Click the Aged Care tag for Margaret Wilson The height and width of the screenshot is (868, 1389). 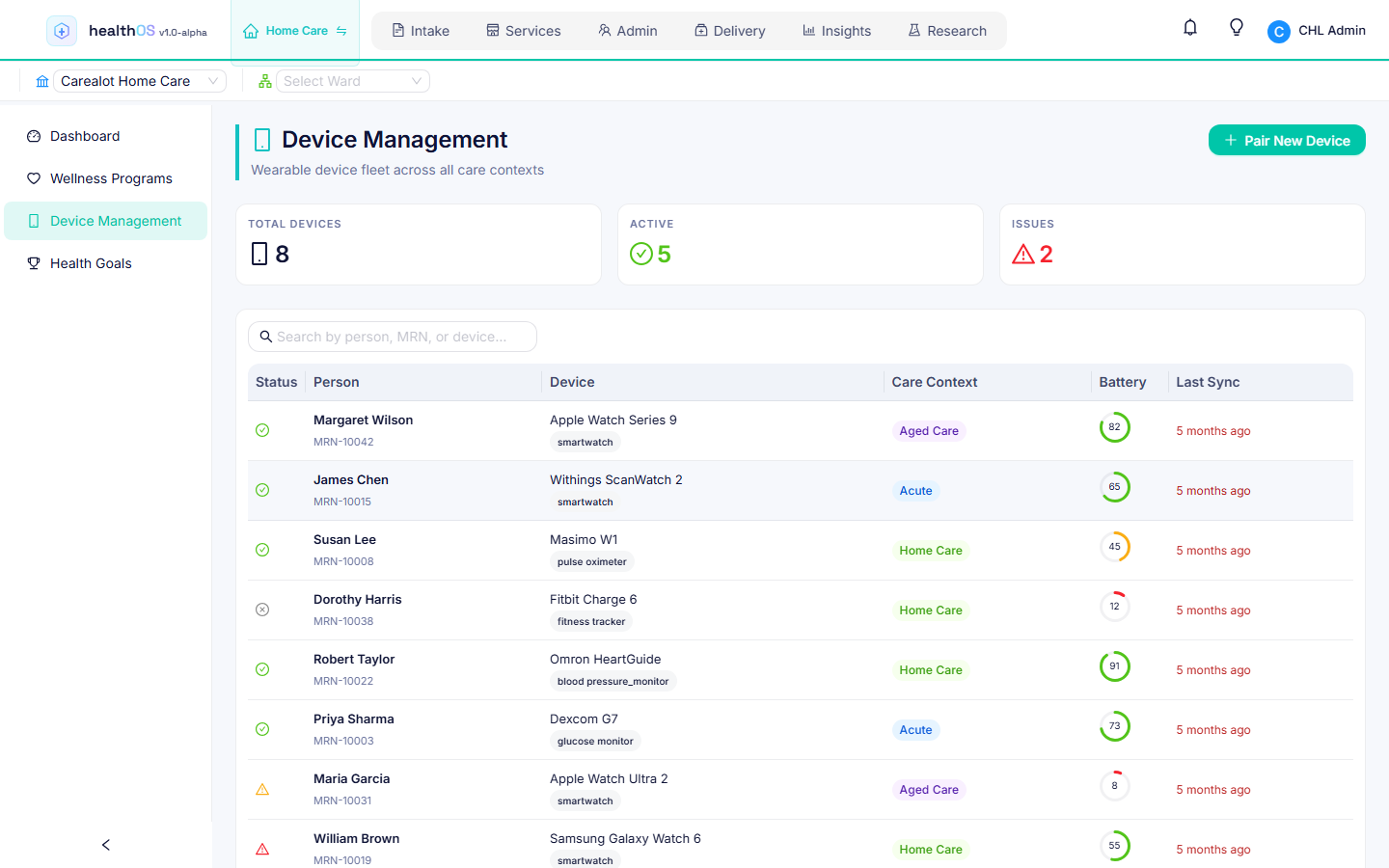coord(929,431)
